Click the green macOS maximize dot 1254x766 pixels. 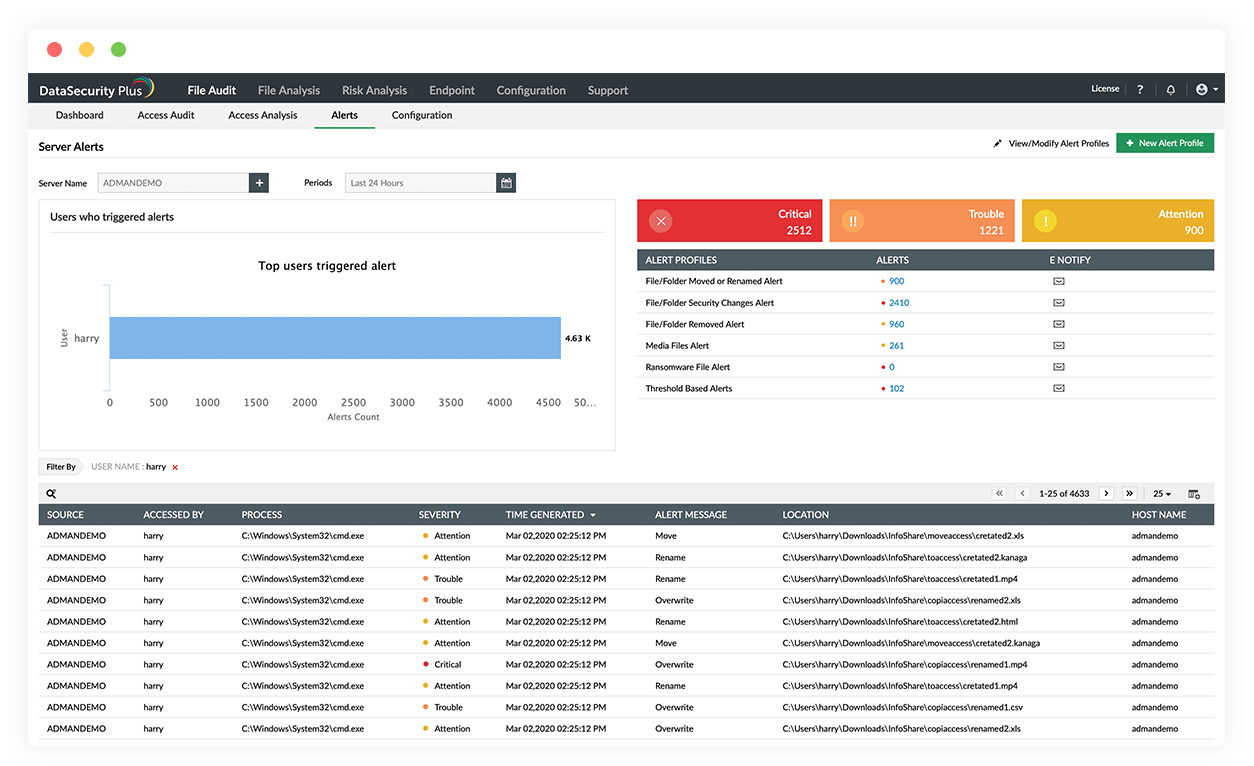(118, 49)
